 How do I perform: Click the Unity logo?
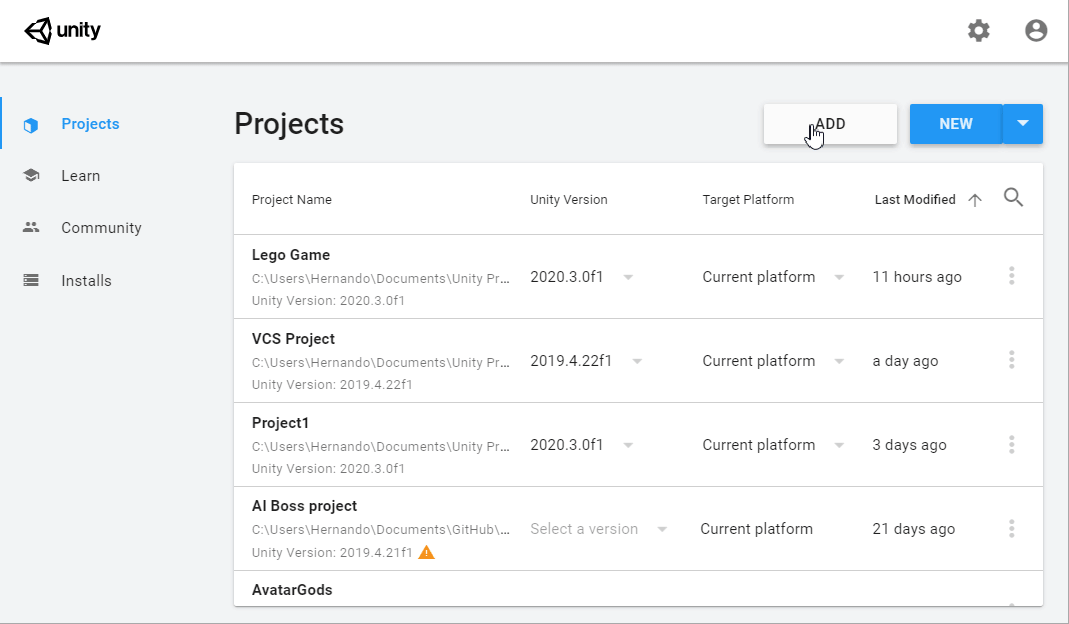point(62,31)
